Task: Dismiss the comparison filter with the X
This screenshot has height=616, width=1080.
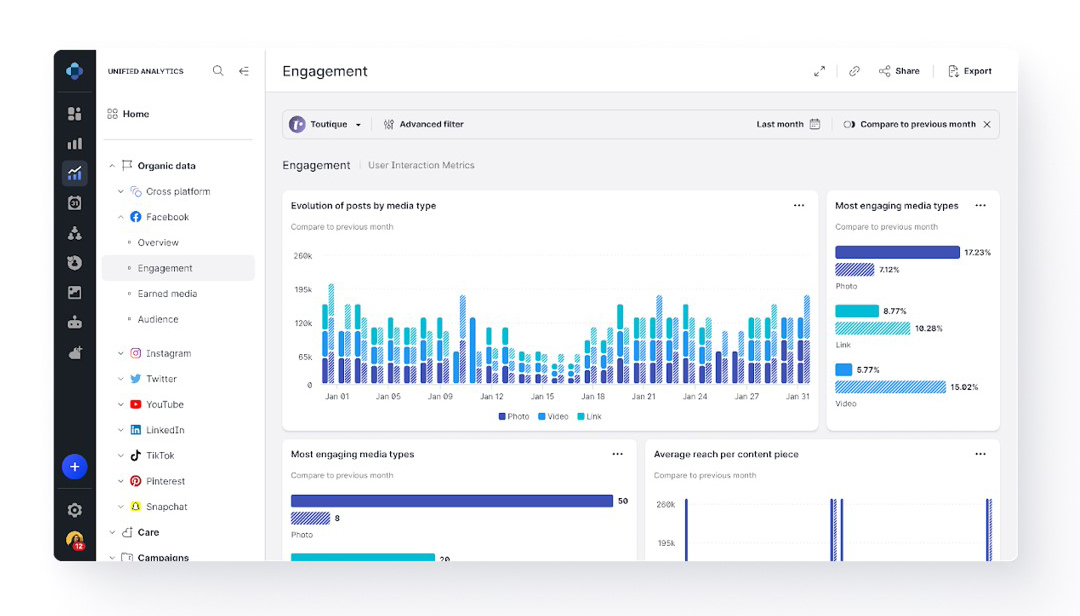Action: [x=987, y=123]
